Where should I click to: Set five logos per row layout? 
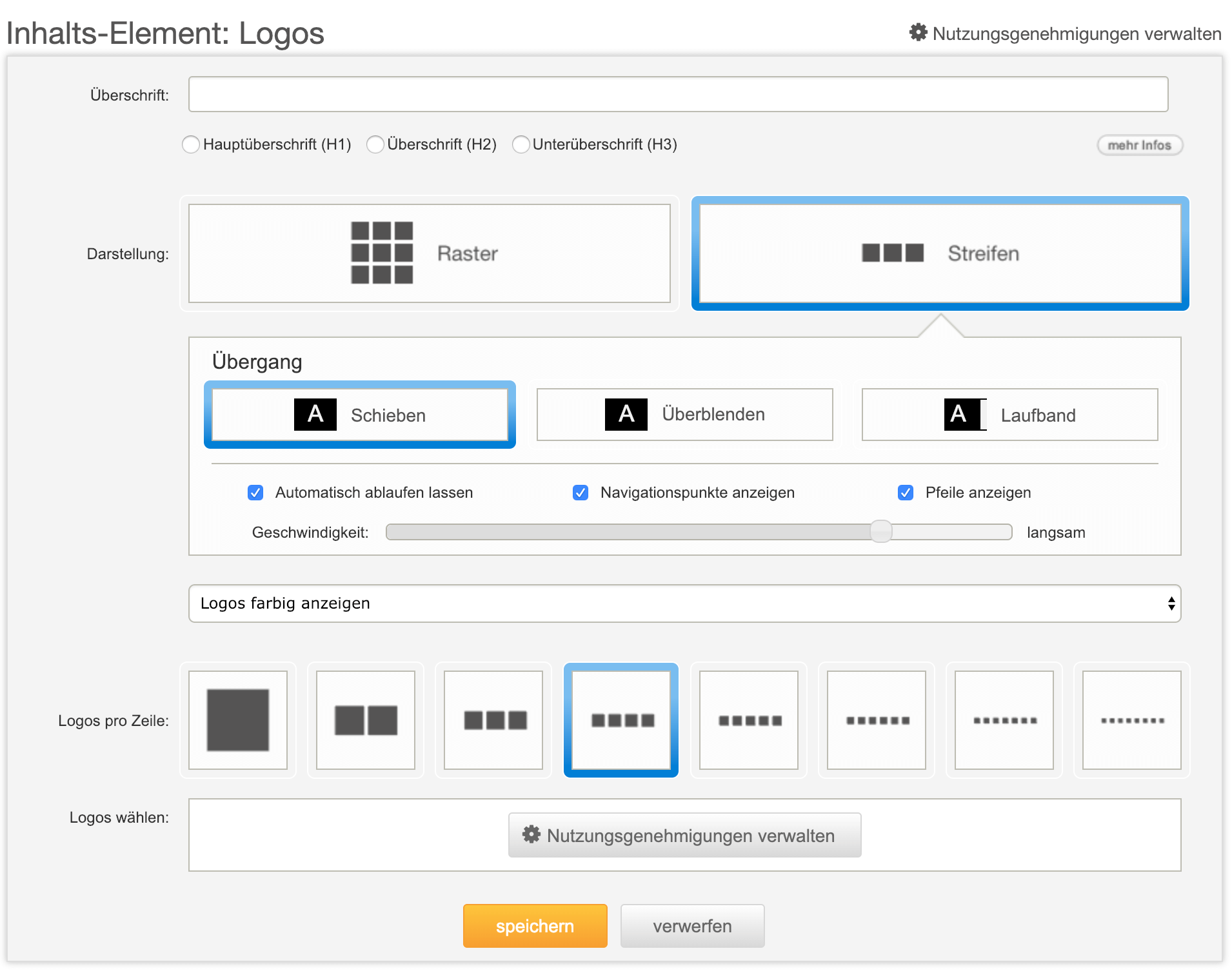tap(749, 720)
